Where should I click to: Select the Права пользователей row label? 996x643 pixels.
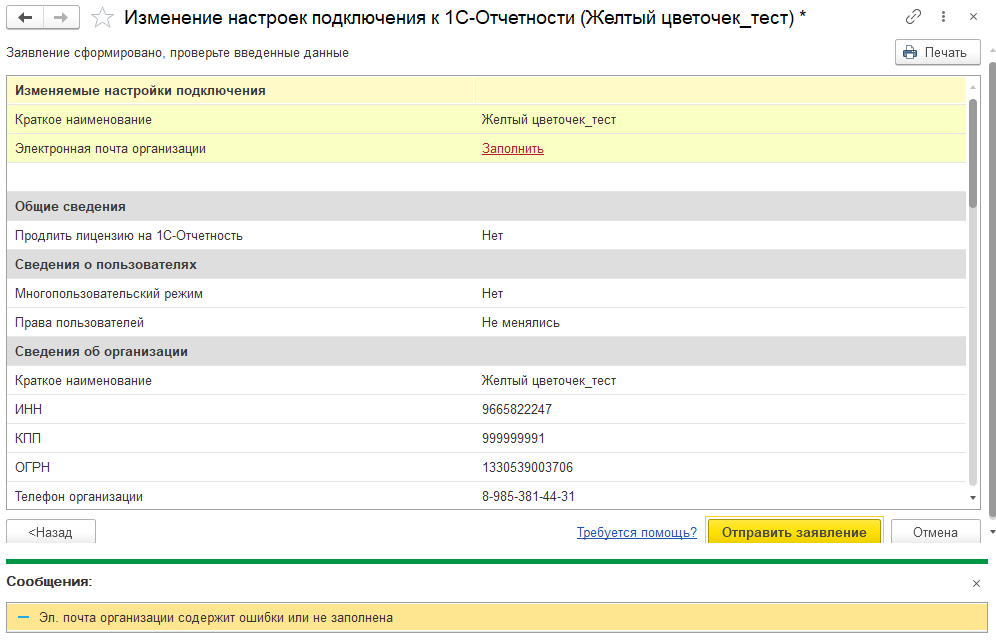coord(79,323)
